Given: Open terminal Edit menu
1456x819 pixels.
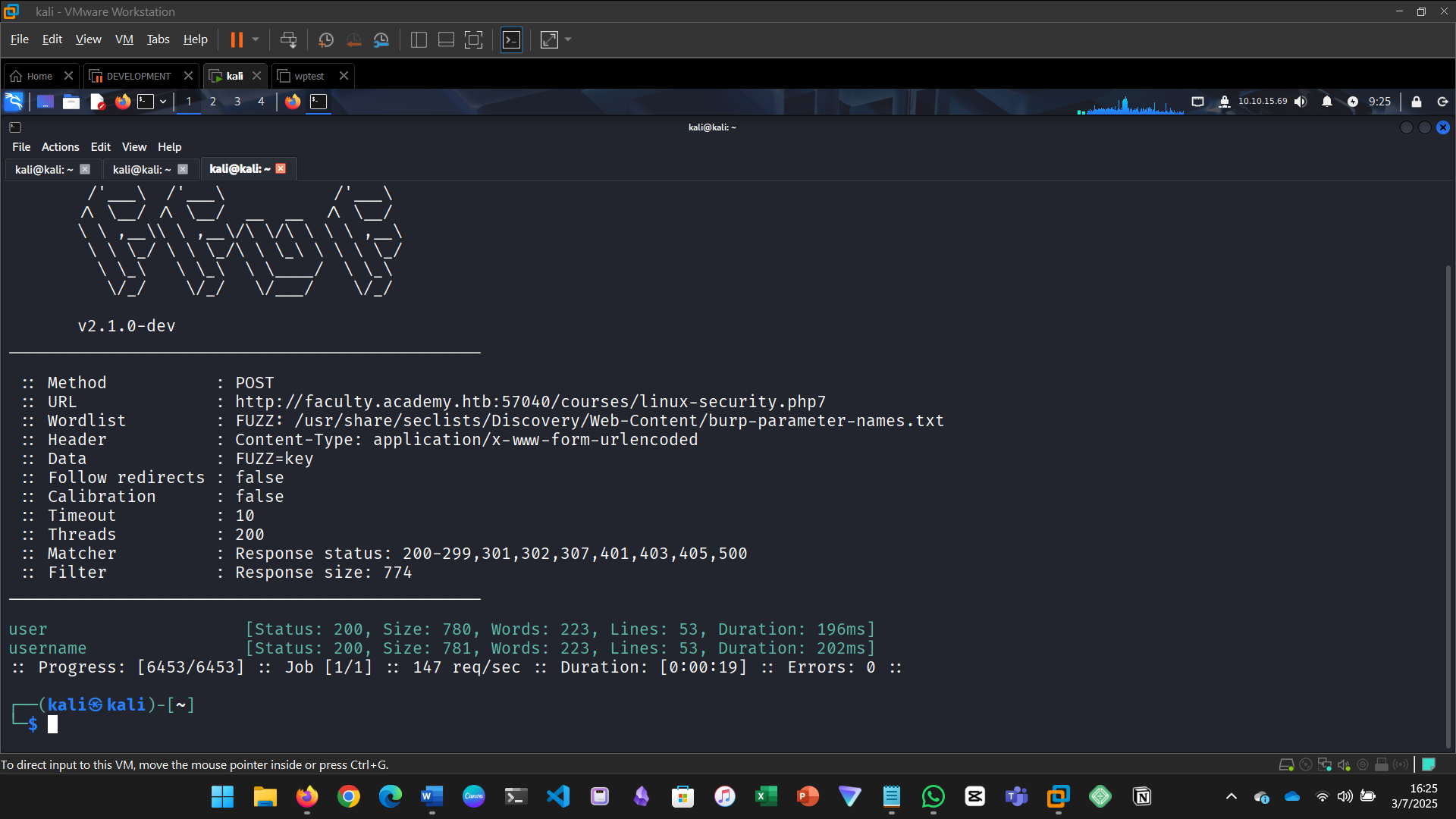Looking at the screenshot, I should coord(101,147).
